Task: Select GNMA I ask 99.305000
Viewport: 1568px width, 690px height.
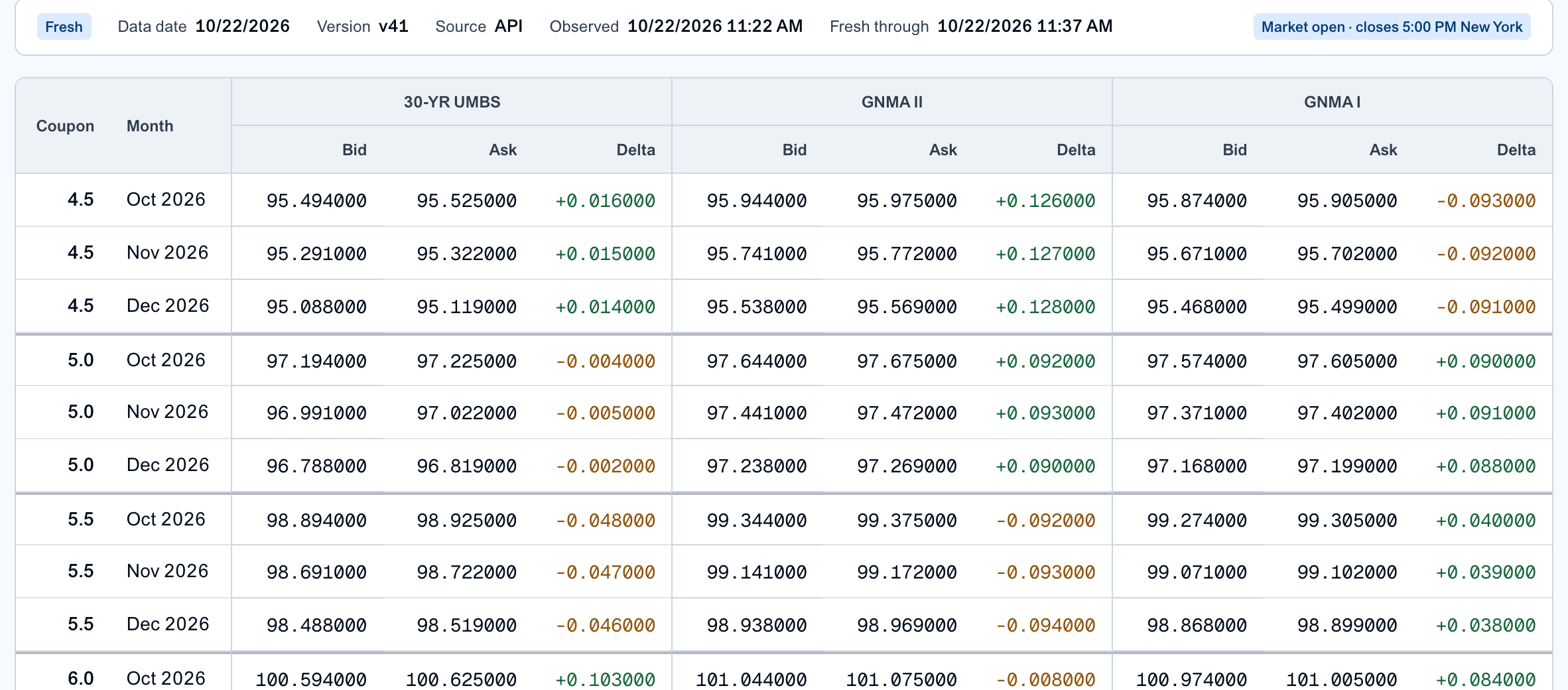Action: click(1347, 520)
